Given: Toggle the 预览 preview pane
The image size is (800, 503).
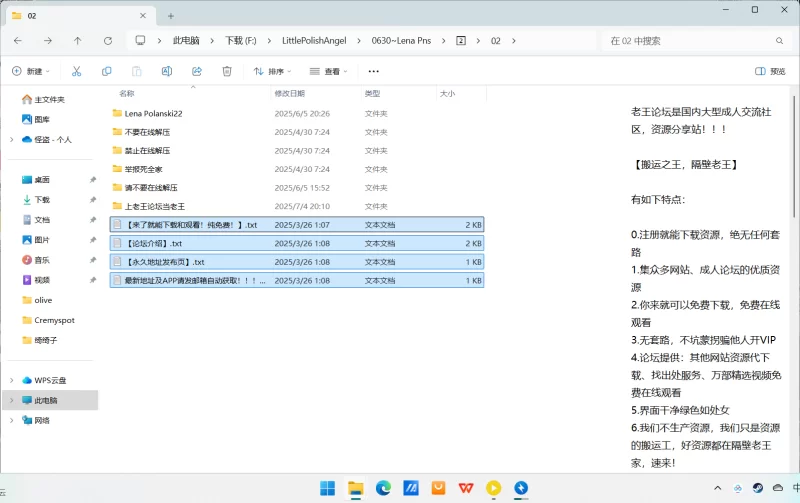Looking at the screenshot, I should [770, 71].
